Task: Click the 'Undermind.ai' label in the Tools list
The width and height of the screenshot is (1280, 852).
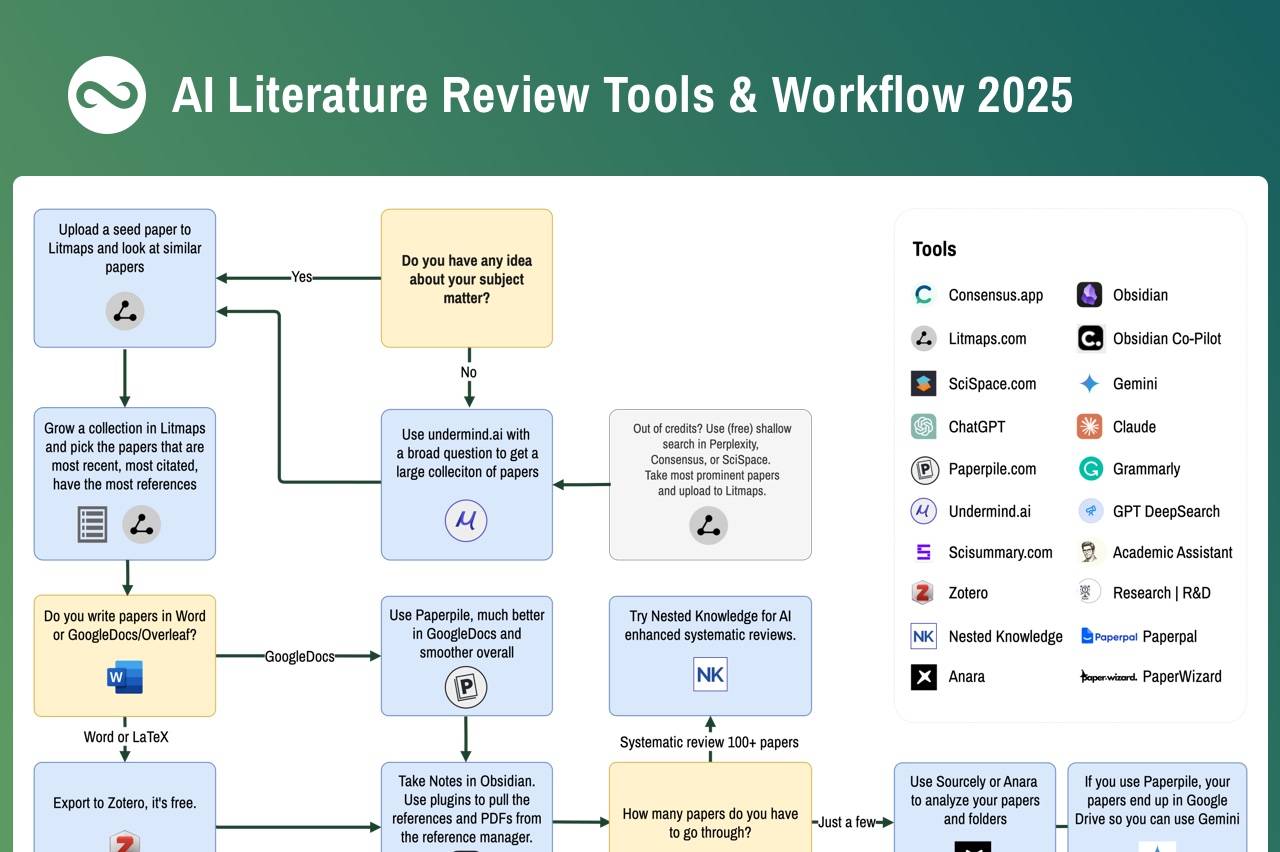Action: point(990,511)
